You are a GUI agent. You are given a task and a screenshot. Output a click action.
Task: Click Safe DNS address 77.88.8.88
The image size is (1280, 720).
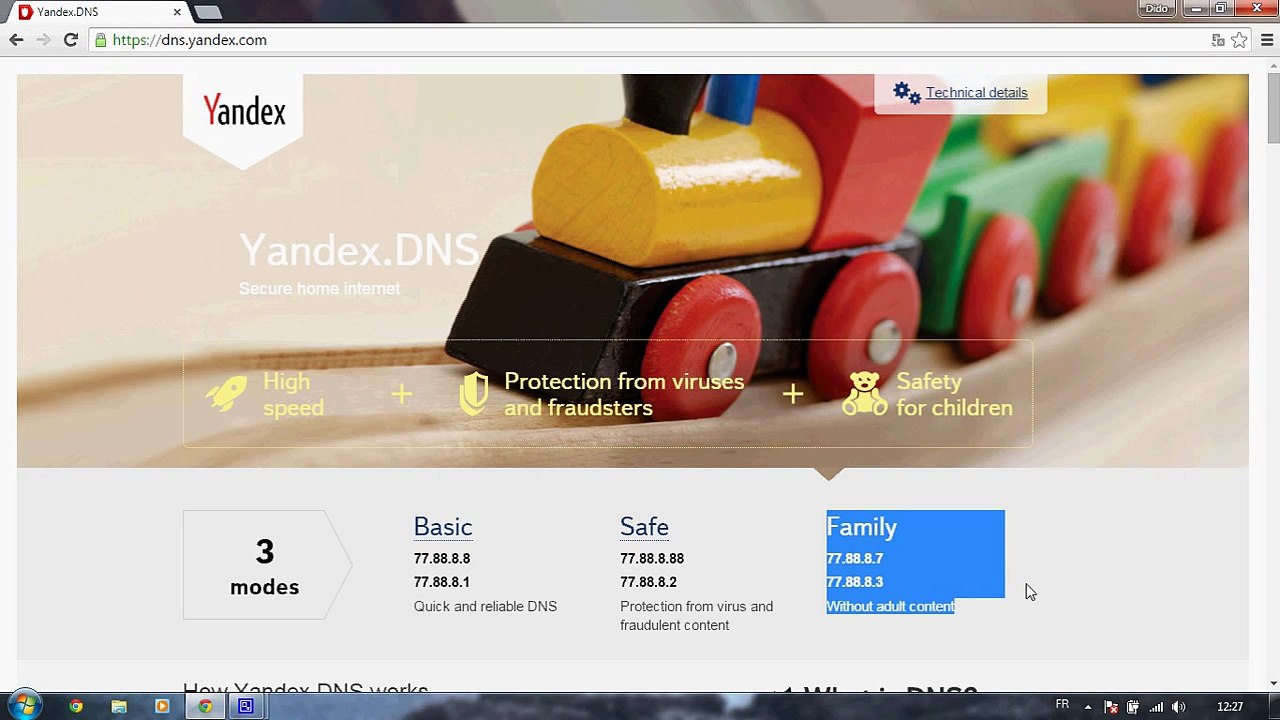point(652,558)
